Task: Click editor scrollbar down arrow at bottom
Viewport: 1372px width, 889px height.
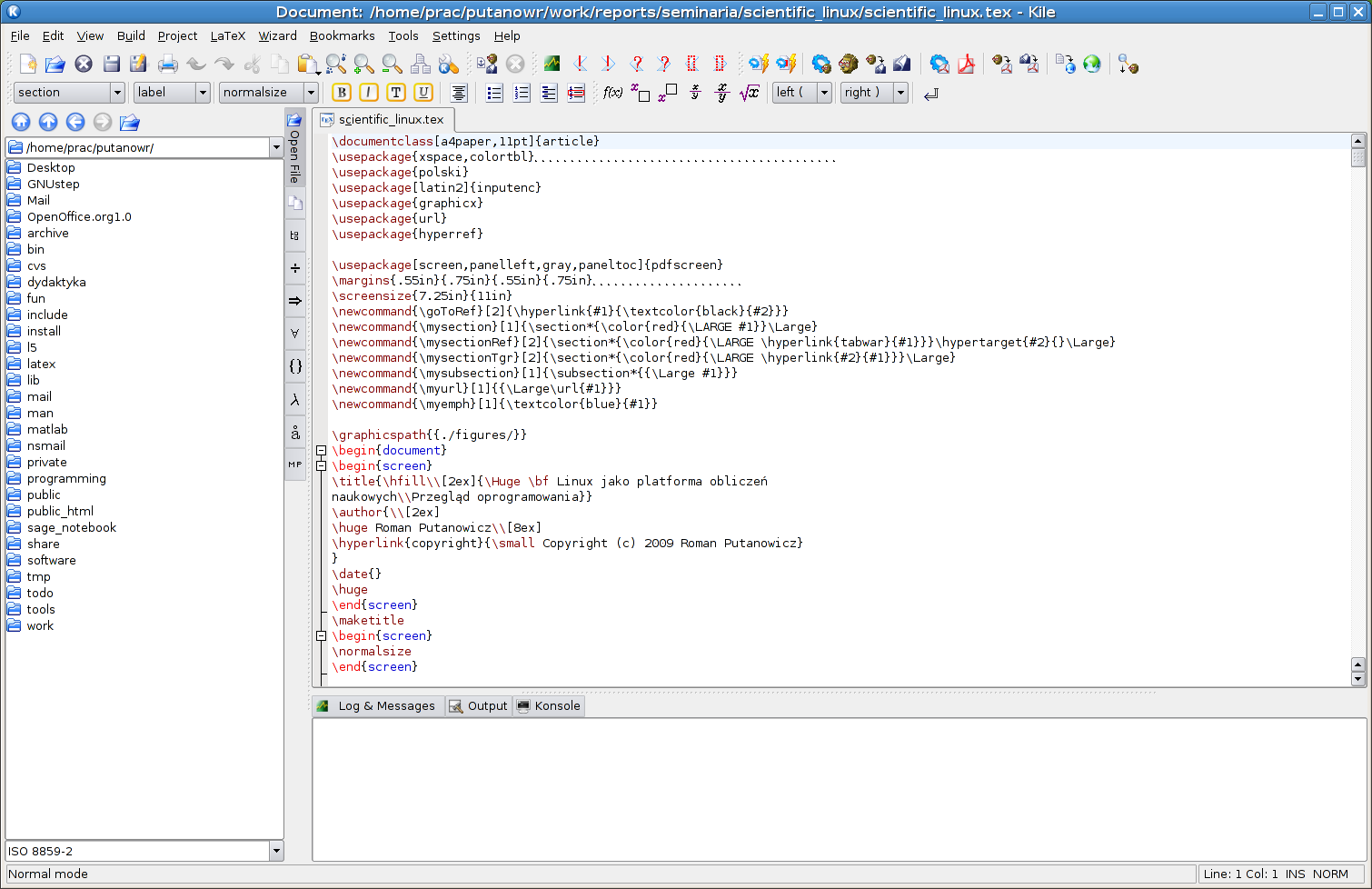Action: coord(1357,679)
